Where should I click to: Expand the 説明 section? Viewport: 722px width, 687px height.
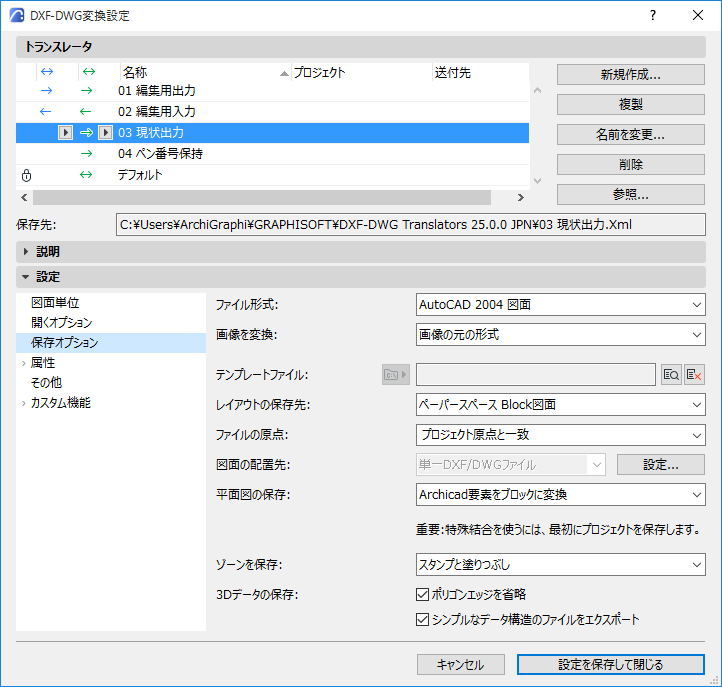pyautogui.click(x=26, y=251)
